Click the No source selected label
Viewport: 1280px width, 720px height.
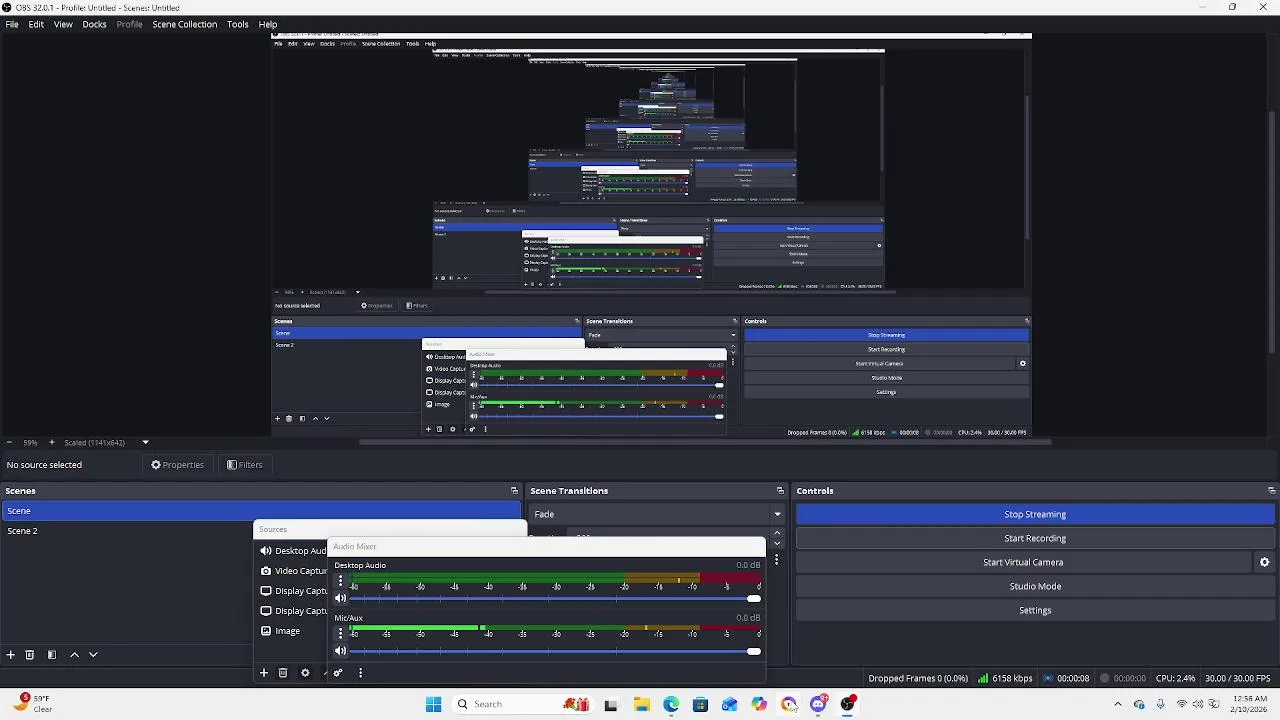point(44,465)
